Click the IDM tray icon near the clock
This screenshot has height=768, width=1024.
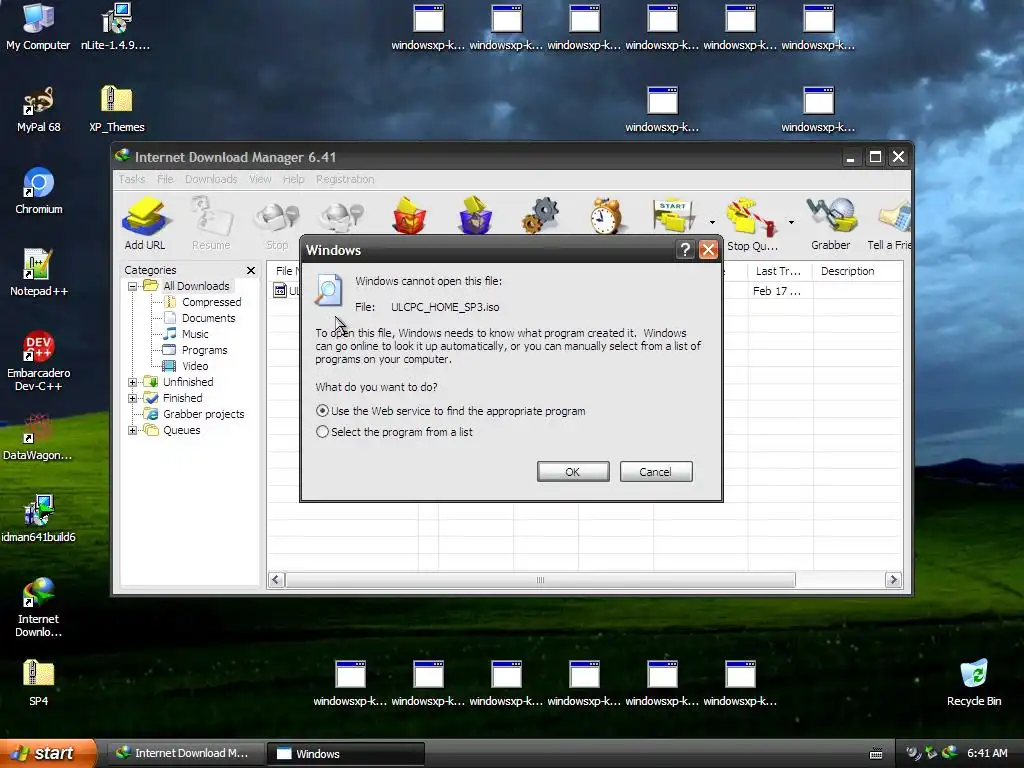tap(950, 753)
